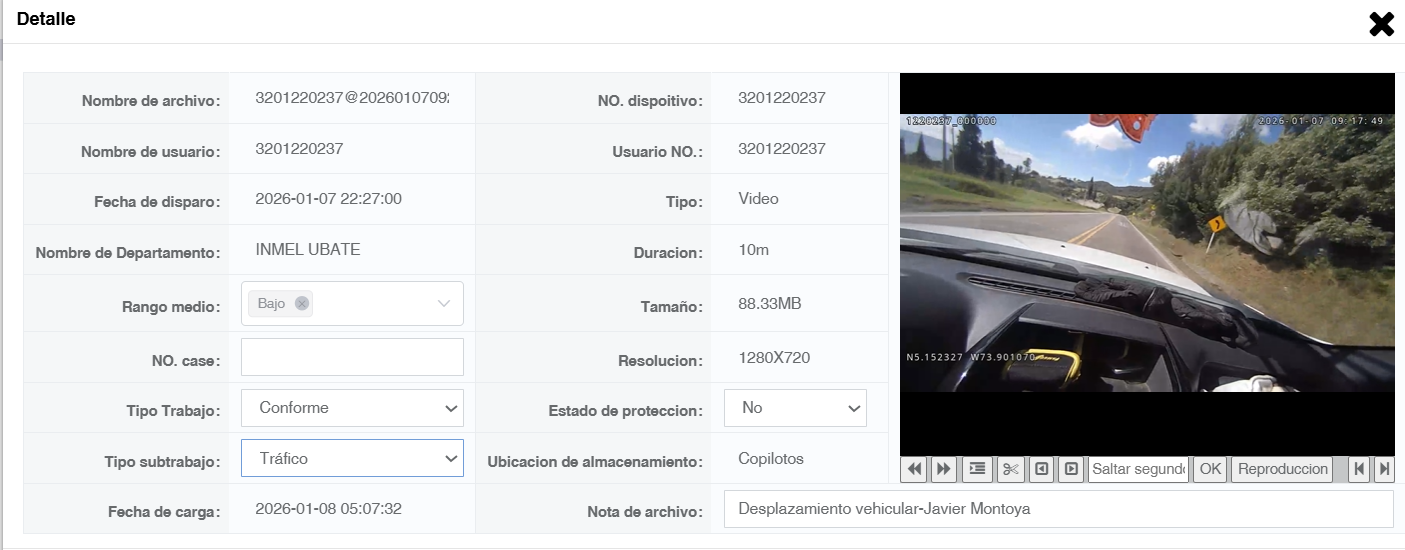Click the Nombre de usuario value
The width and height of the screenshot is (1405, 550).
[300, 148]
